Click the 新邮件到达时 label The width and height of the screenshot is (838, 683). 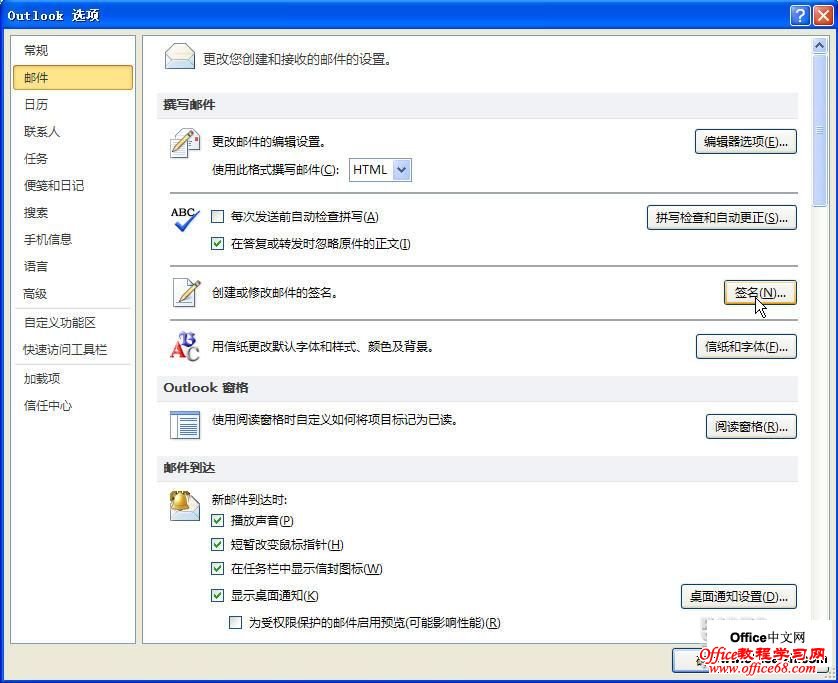coord(250,500)
